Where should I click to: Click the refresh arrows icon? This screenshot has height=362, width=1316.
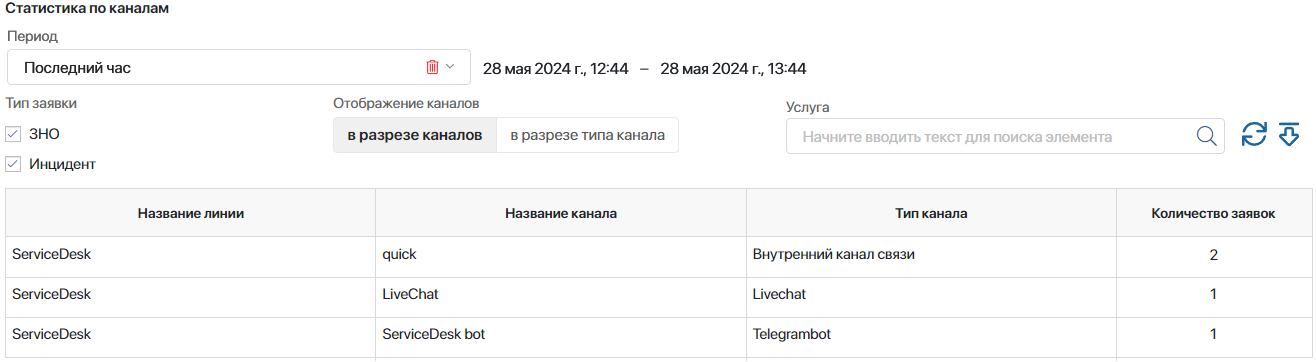tap(1254, 135)
